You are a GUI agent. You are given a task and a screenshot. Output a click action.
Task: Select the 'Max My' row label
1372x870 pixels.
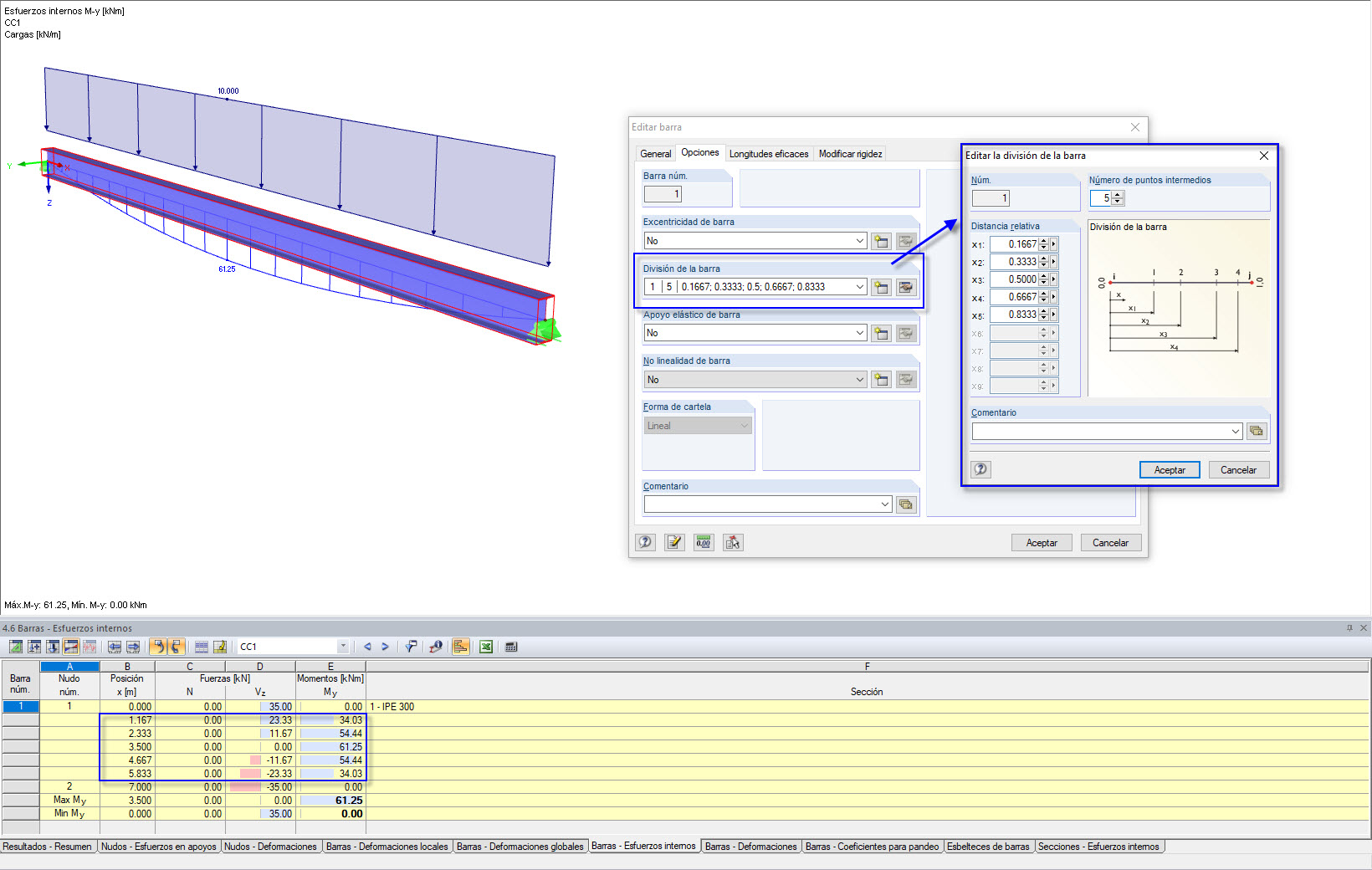coord(69,801)
